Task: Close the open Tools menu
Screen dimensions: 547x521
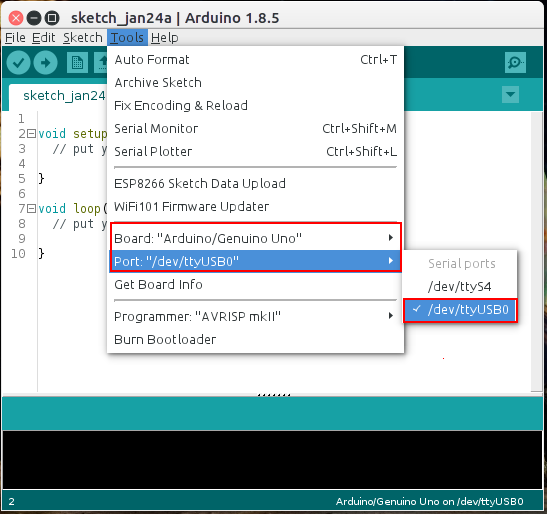Action: tap(127, 37)
